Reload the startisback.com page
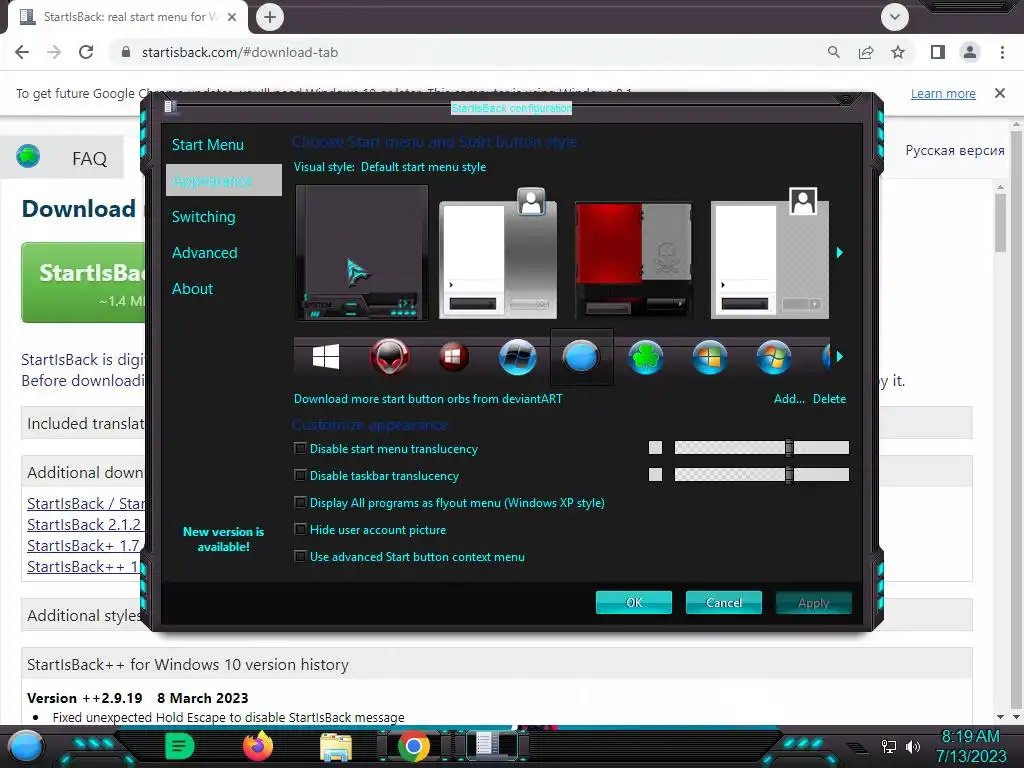The width and height of the screenshot is (1024, 768). pos(86,52)
